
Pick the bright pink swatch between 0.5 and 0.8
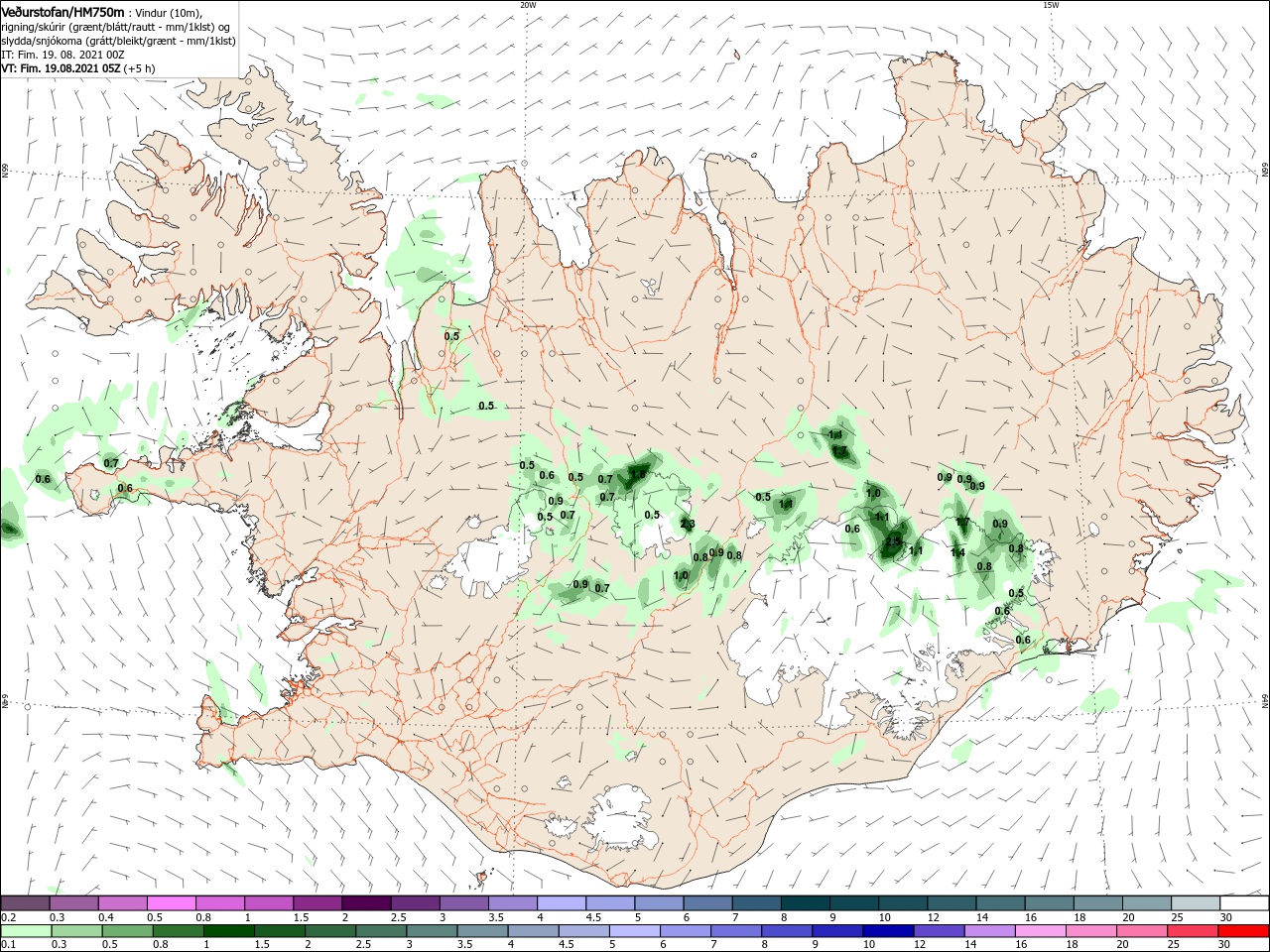[172, 903]
